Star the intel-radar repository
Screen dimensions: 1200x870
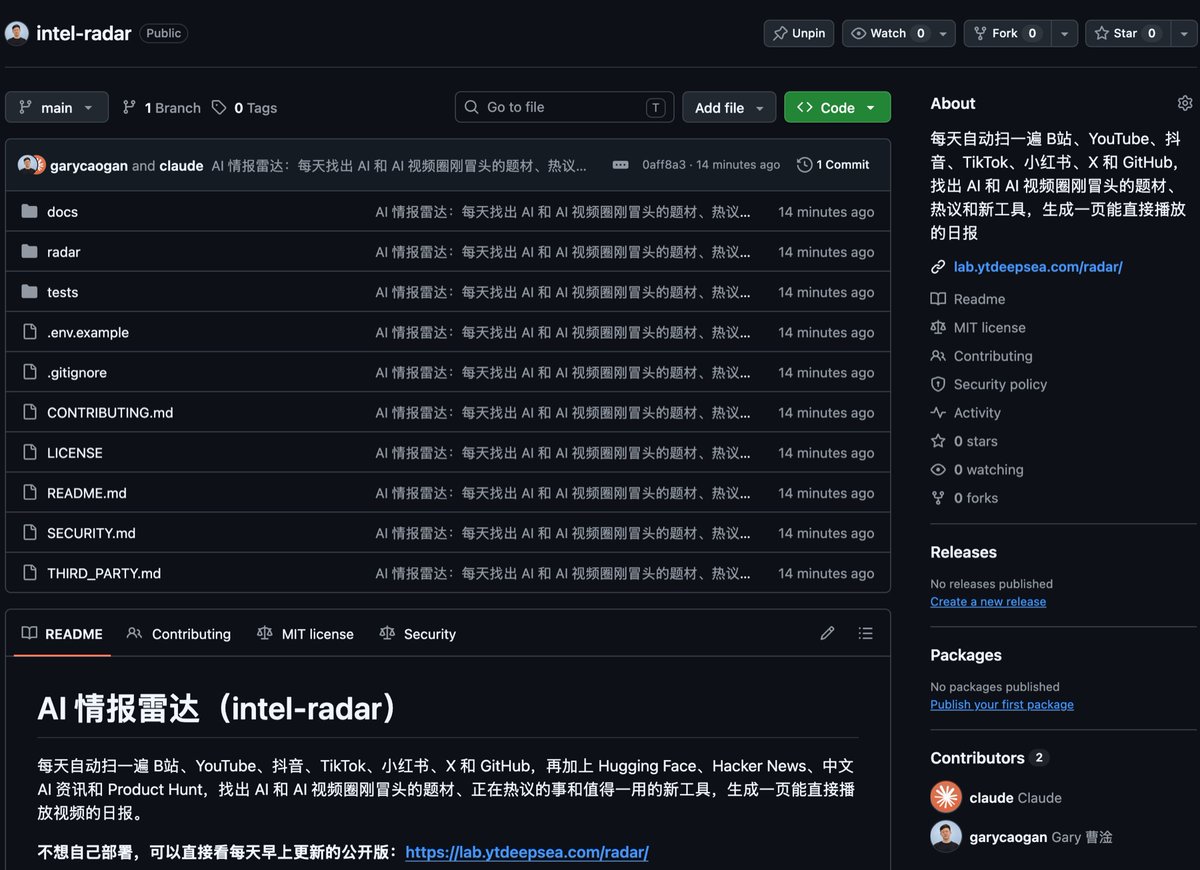click(1126, 33)
